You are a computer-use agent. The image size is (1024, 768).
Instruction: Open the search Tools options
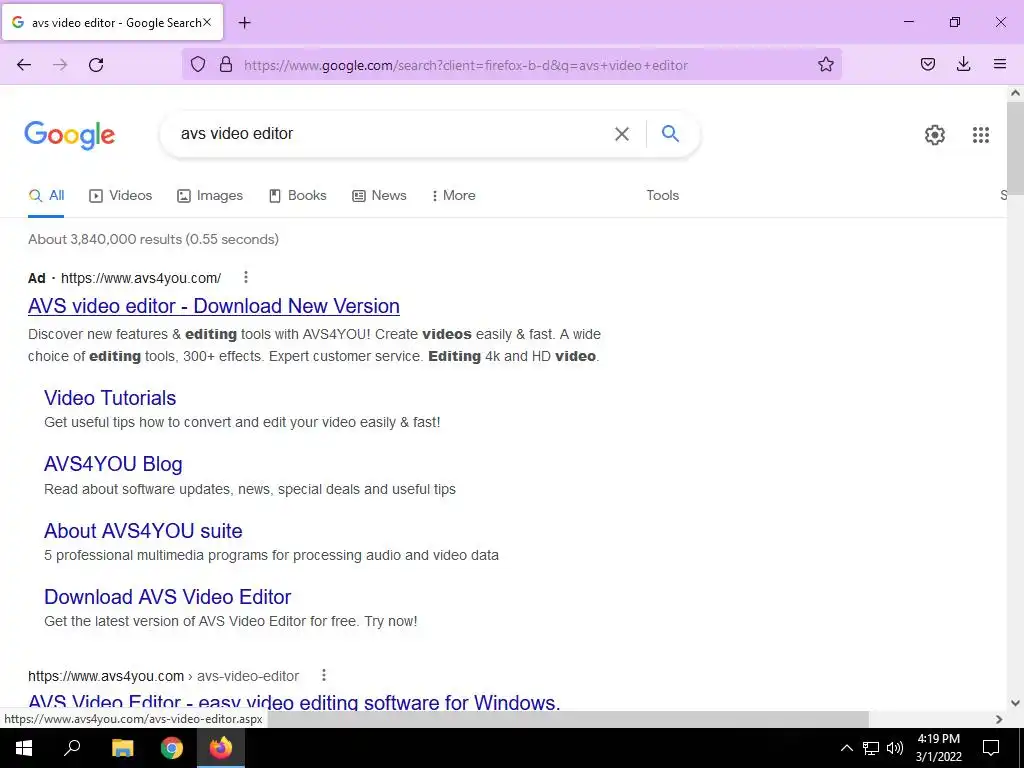pos(662,195)
